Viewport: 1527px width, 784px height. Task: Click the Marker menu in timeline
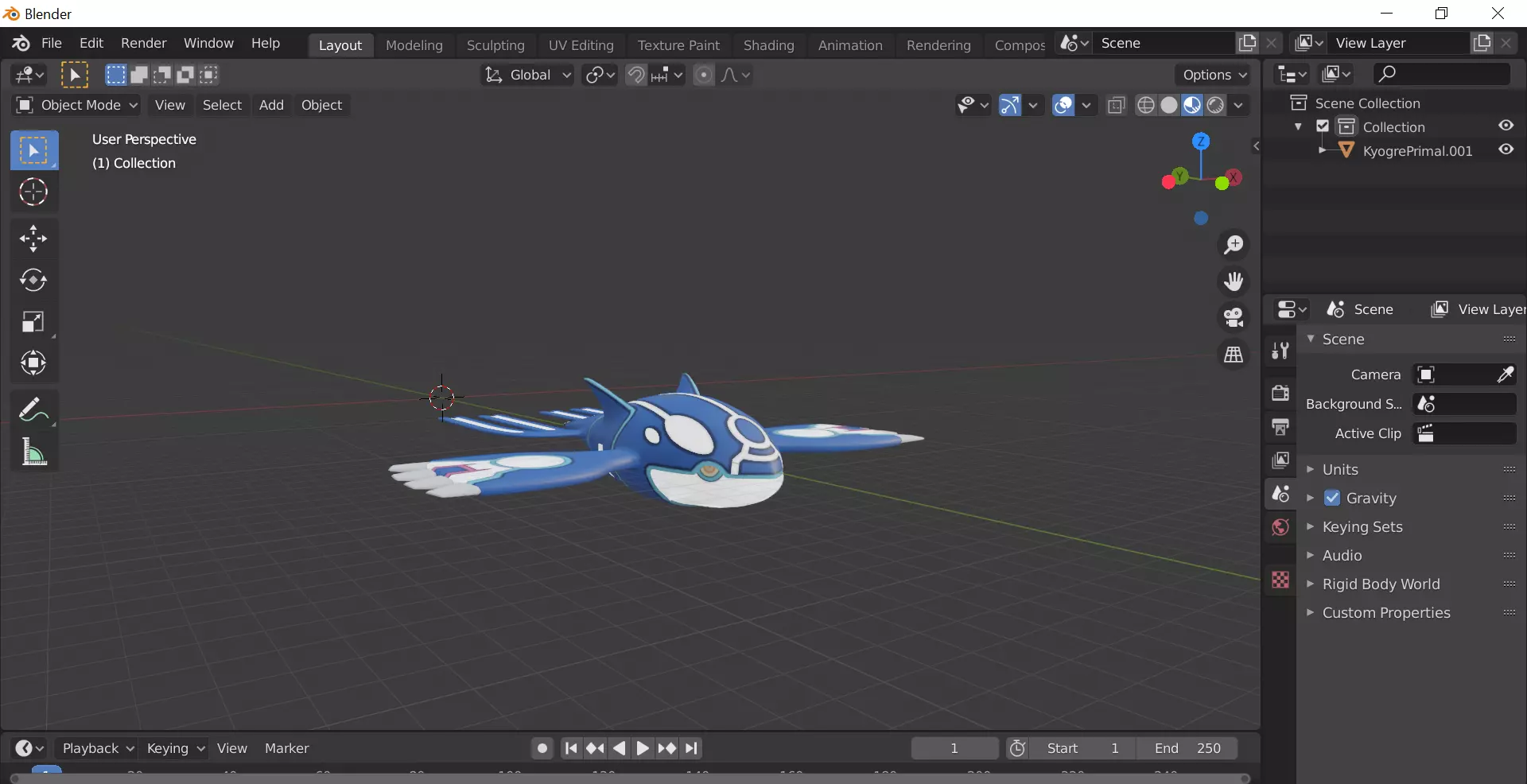[x=286, y=748]
